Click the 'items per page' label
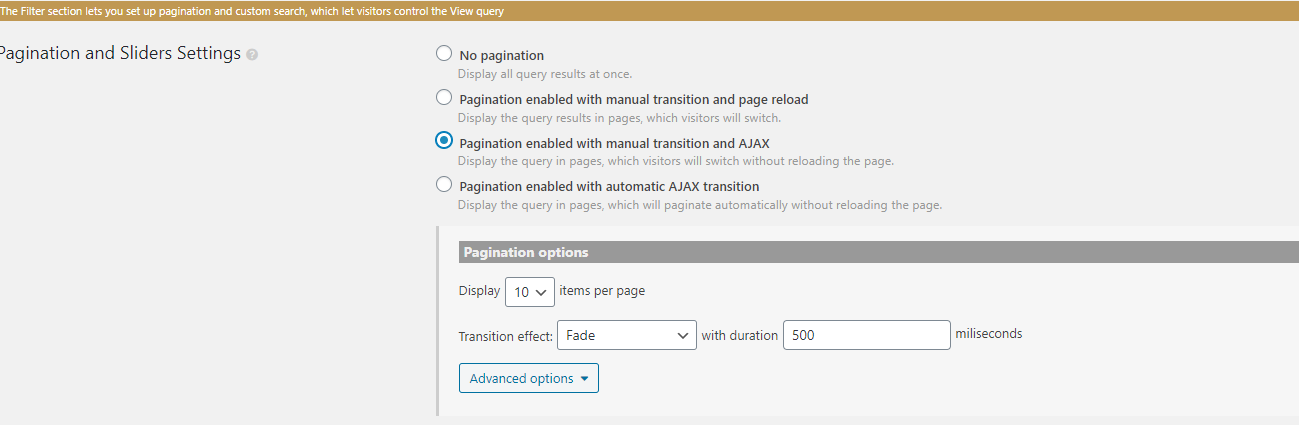 602,291
